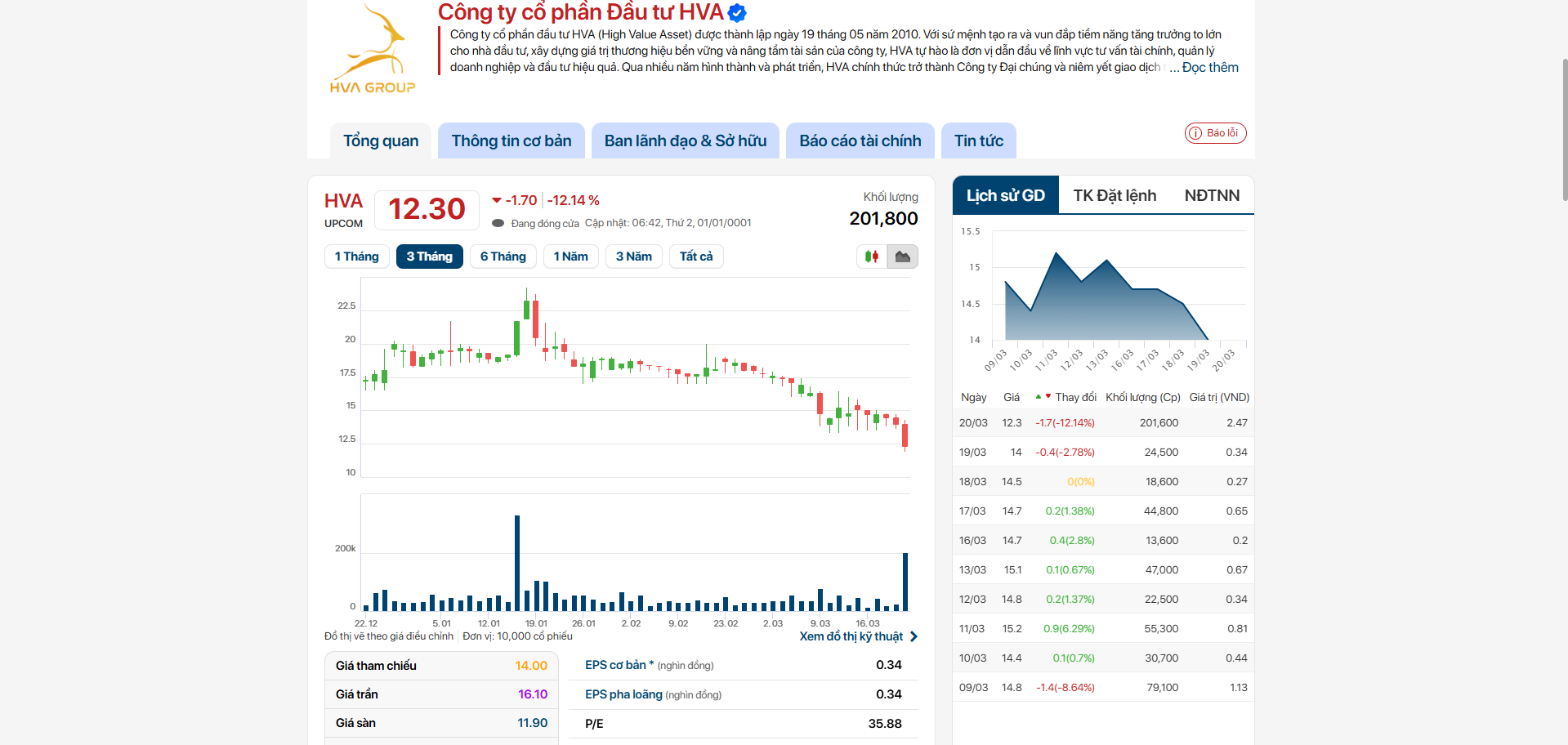Viewport: 1568px width, 745px height.
Task: Click the UPCOM exchange label
Action: point(343,224)
